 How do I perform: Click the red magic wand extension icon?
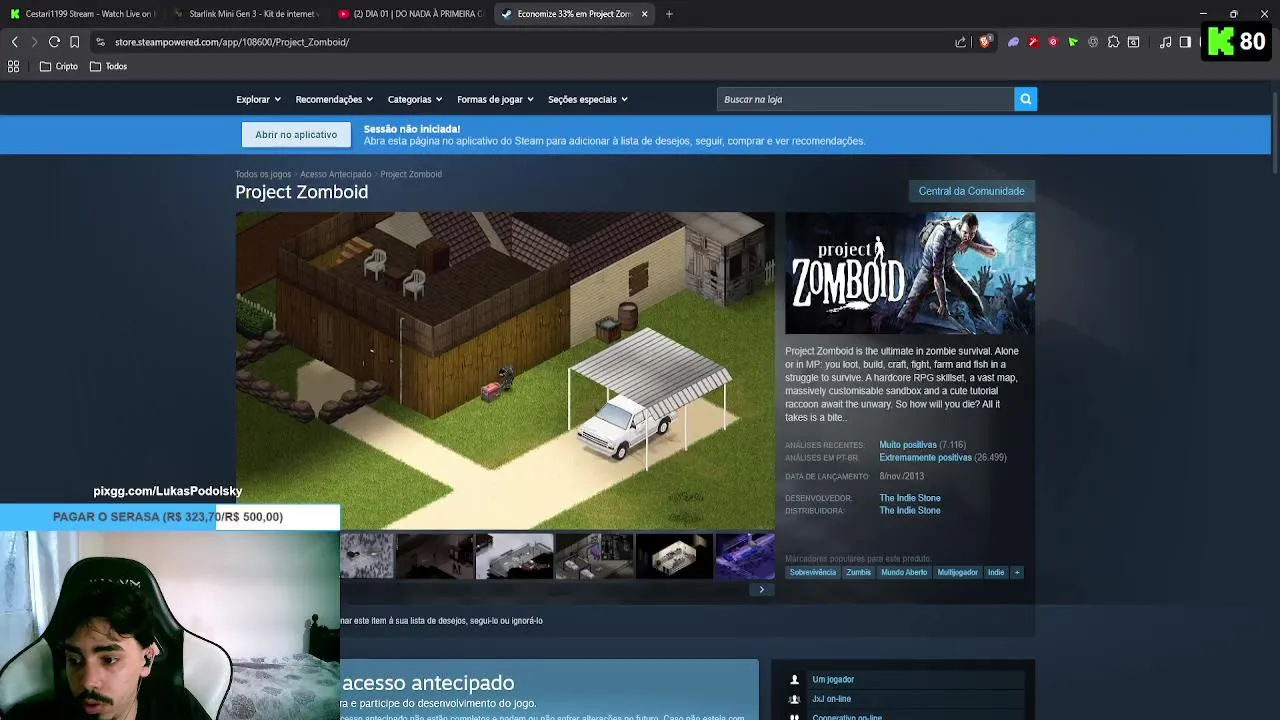pos(1033,42)
